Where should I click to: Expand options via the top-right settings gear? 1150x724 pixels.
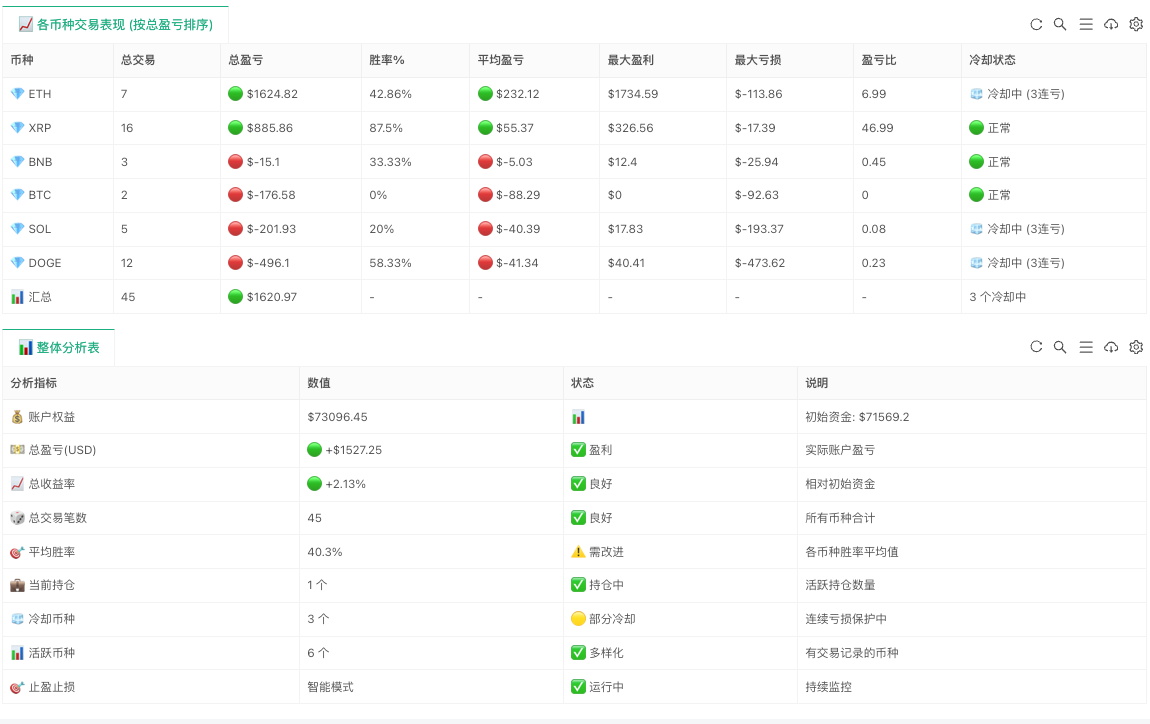tap(1135, 24)
